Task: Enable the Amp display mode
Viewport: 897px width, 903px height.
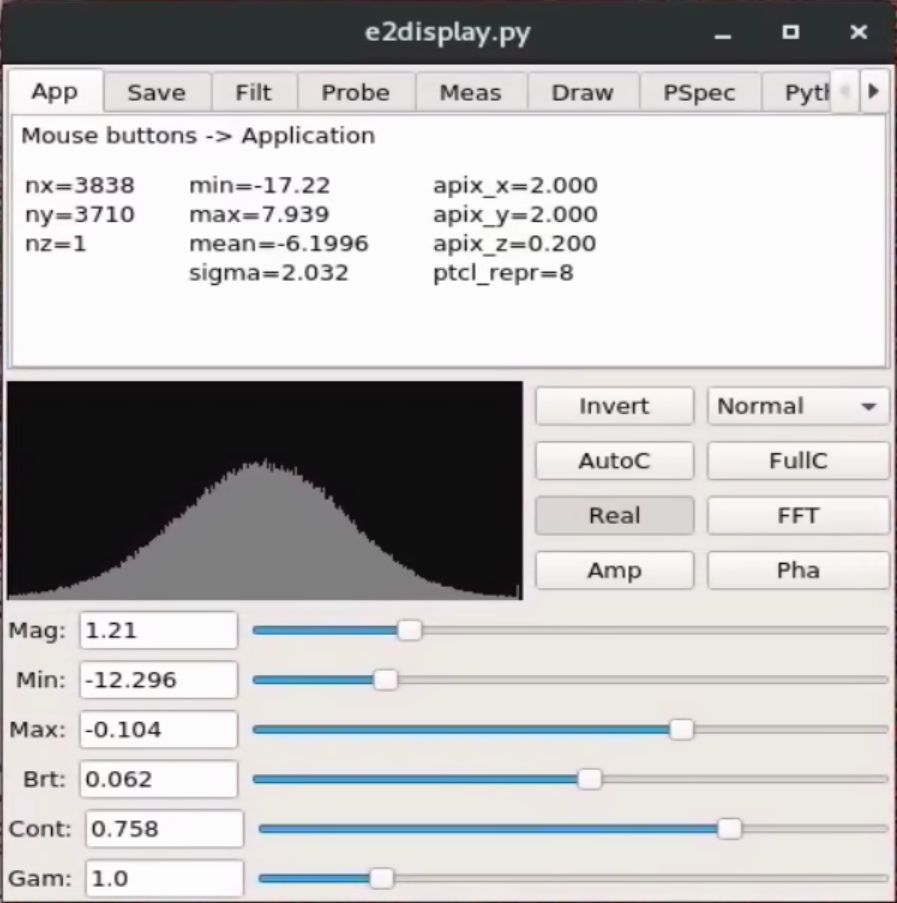Action: pos(614,571)
